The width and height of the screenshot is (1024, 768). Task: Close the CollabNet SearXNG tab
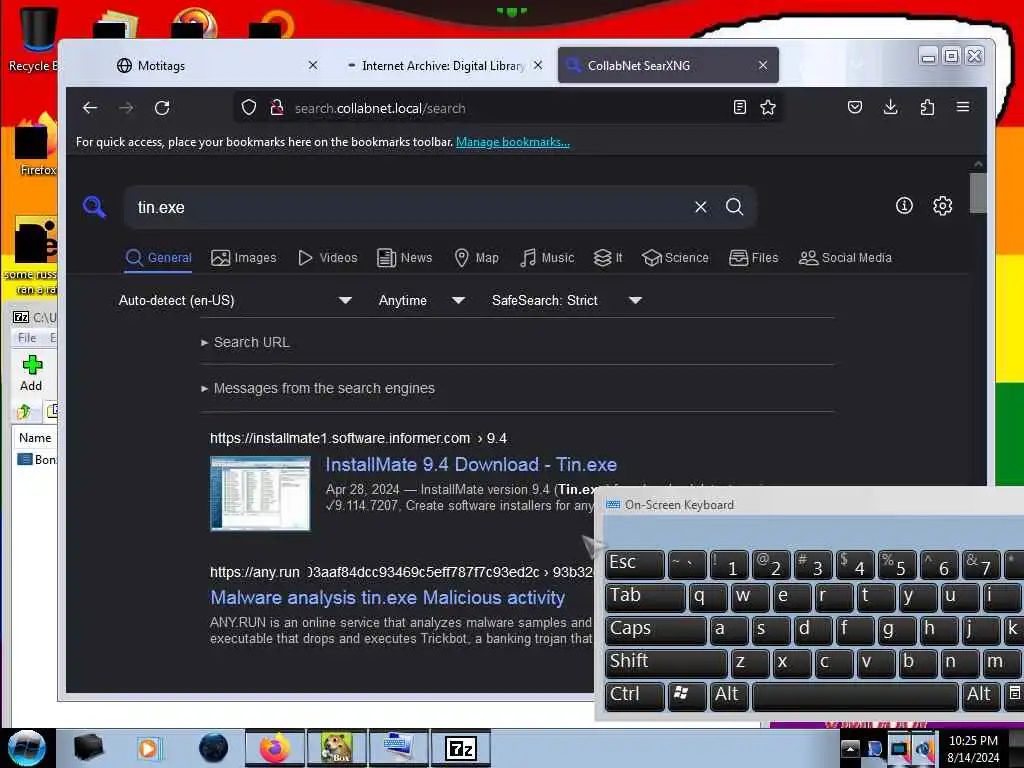coord(763,65)
